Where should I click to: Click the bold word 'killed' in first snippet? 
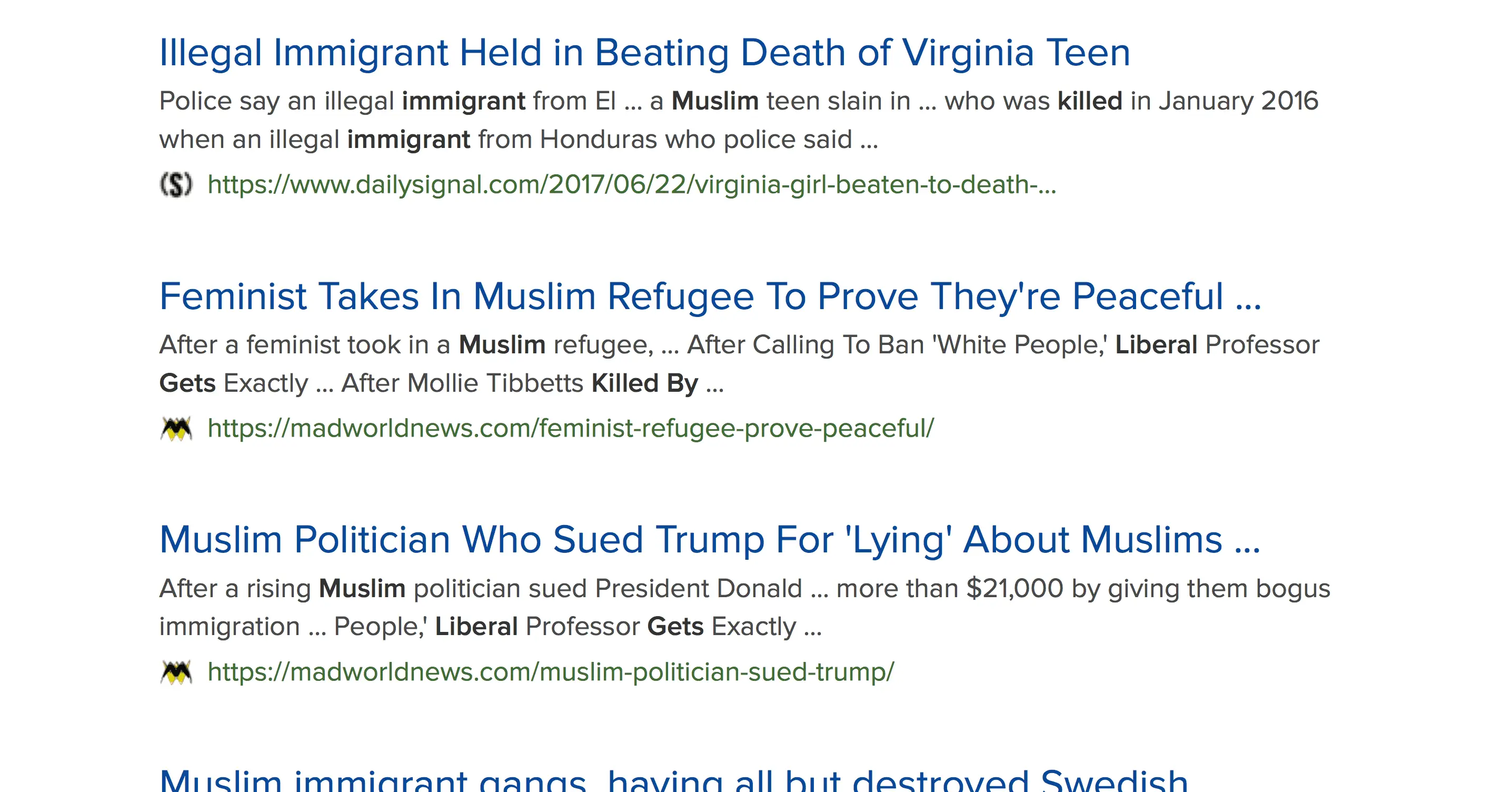pos(1089,102)
